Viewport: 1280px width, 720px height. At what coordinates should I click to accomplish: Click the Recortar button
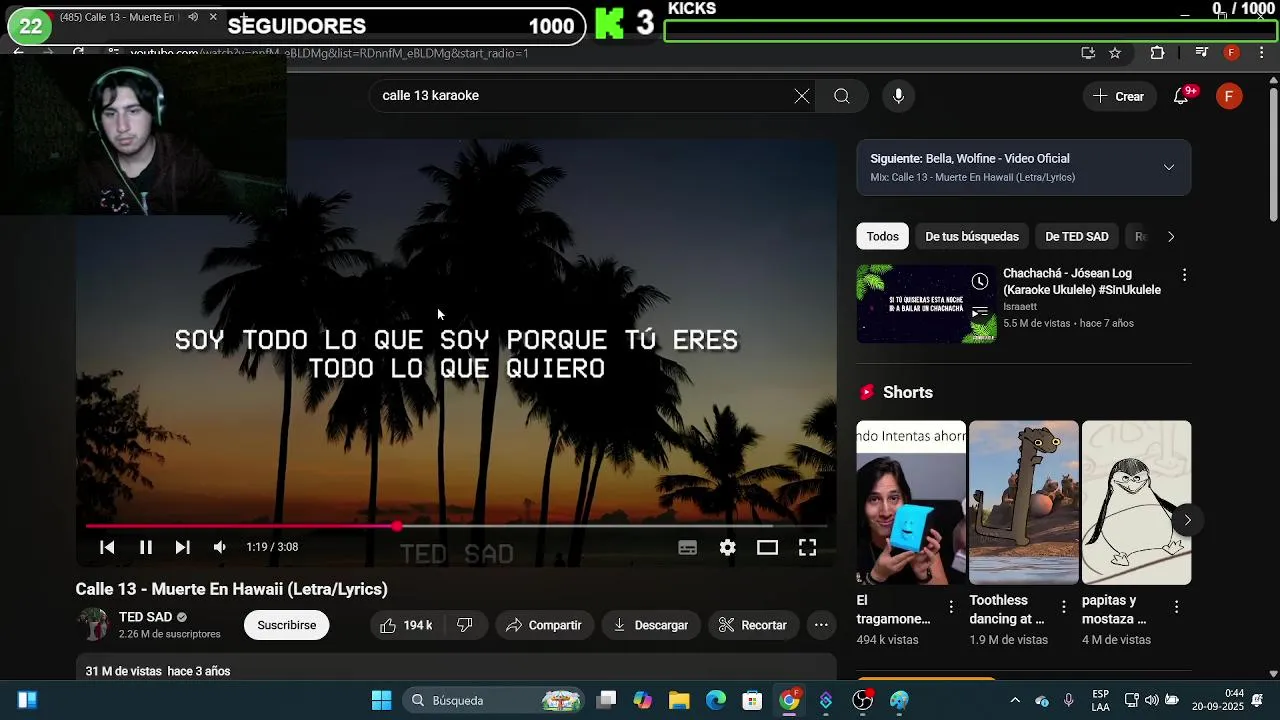click(754, 625)
